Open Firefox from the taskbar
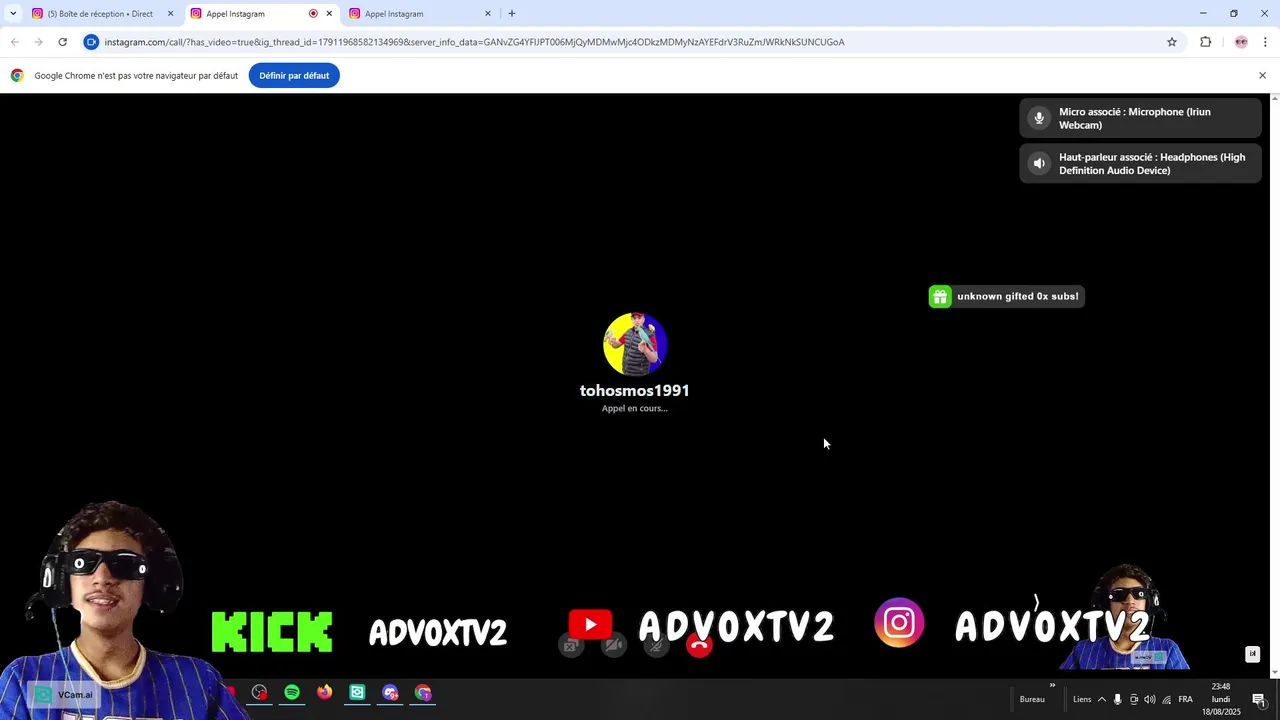 coord(325,692)
